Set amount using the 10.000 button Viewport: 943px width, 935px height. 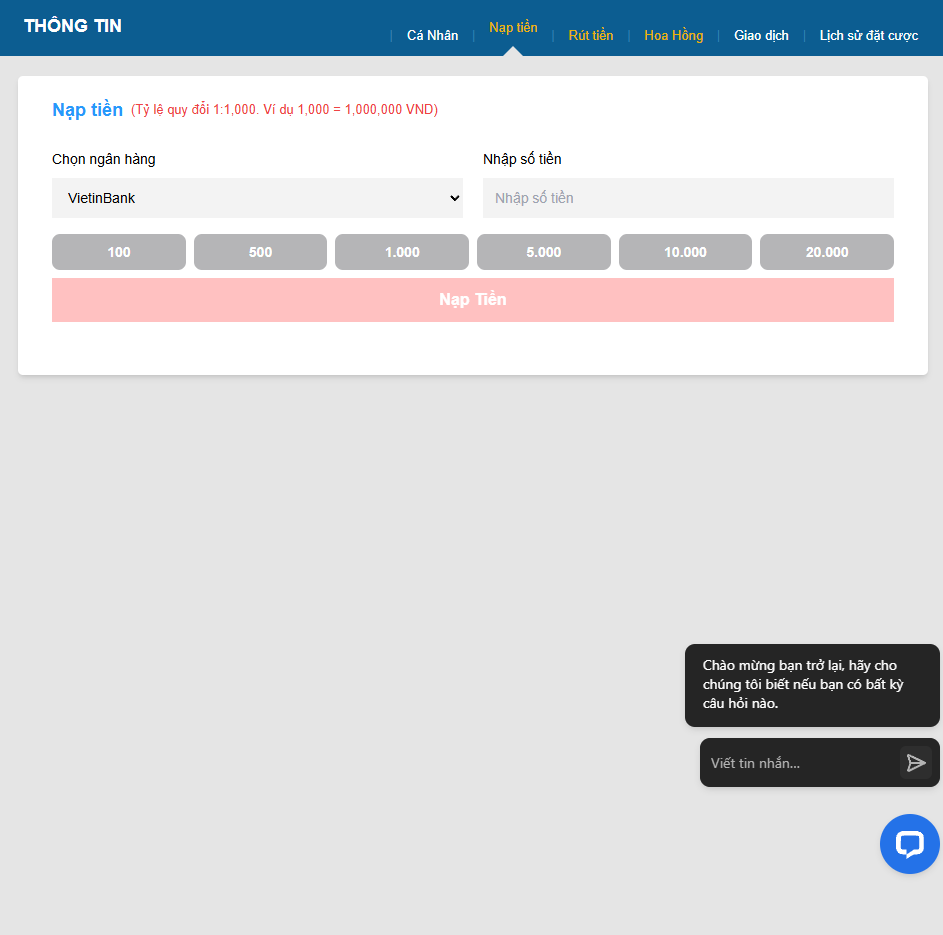point(685,252)
